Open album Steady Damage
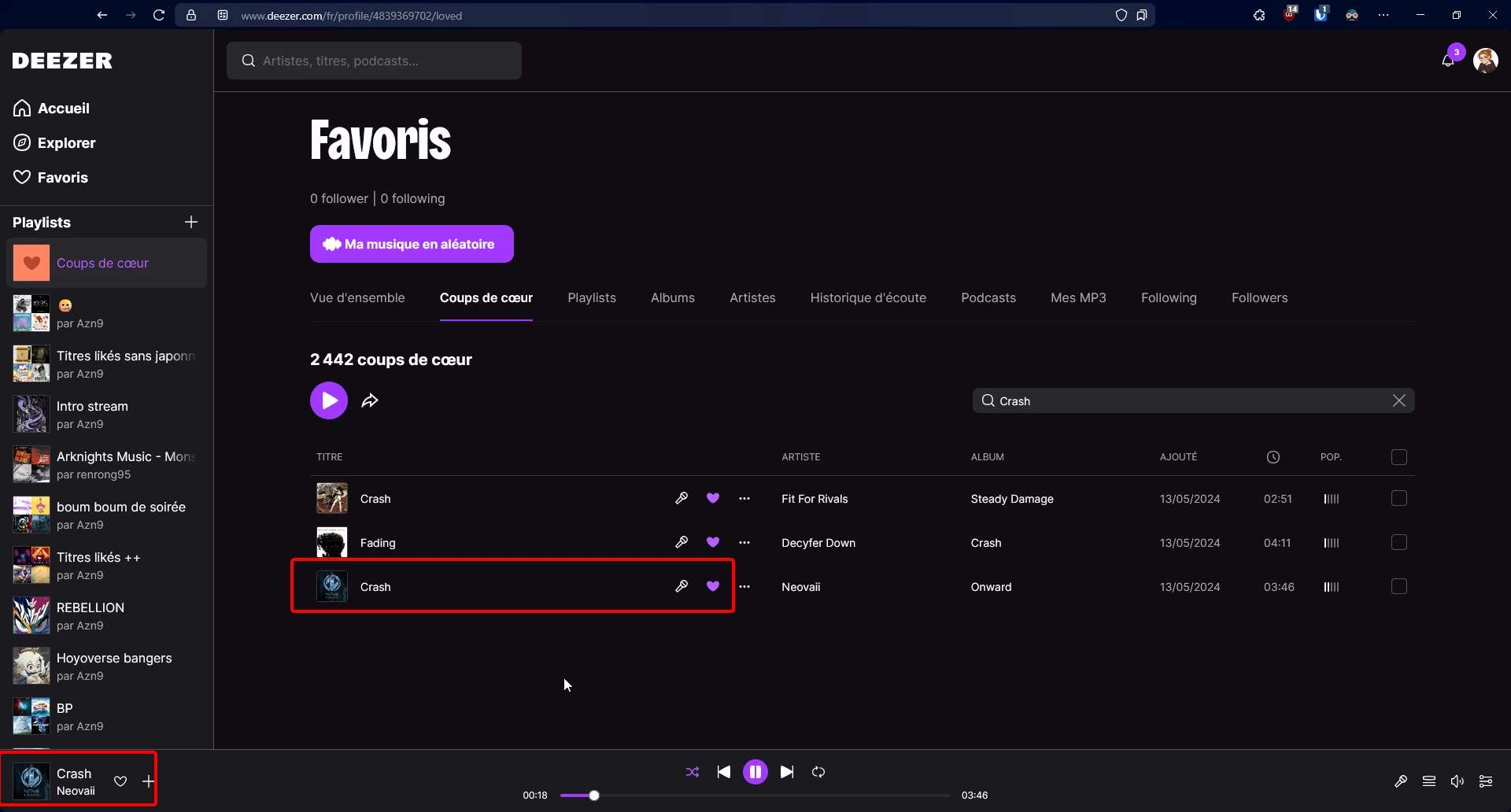1511x812 pixels. point(1012,499)
